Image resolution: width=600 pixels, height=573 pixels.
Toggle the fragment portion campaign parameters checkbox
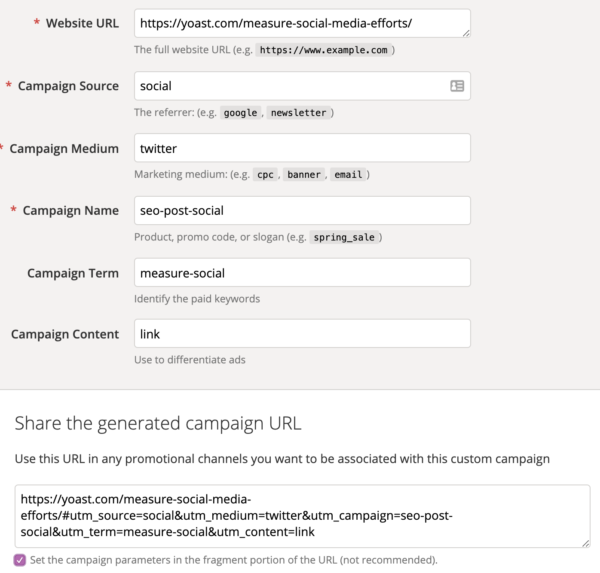20,560
